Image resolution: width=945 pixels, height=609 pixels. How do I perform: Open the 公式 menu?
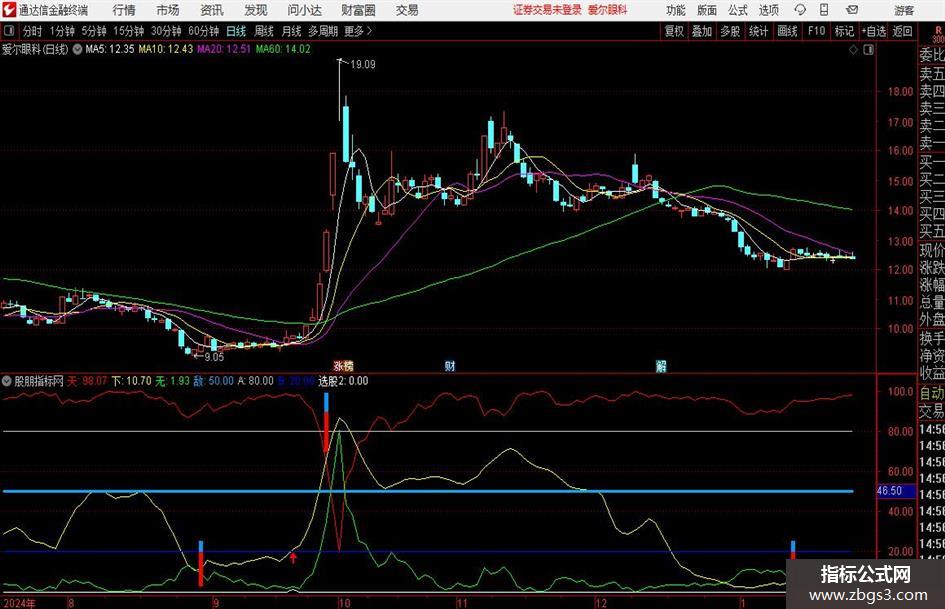point(737,10)
